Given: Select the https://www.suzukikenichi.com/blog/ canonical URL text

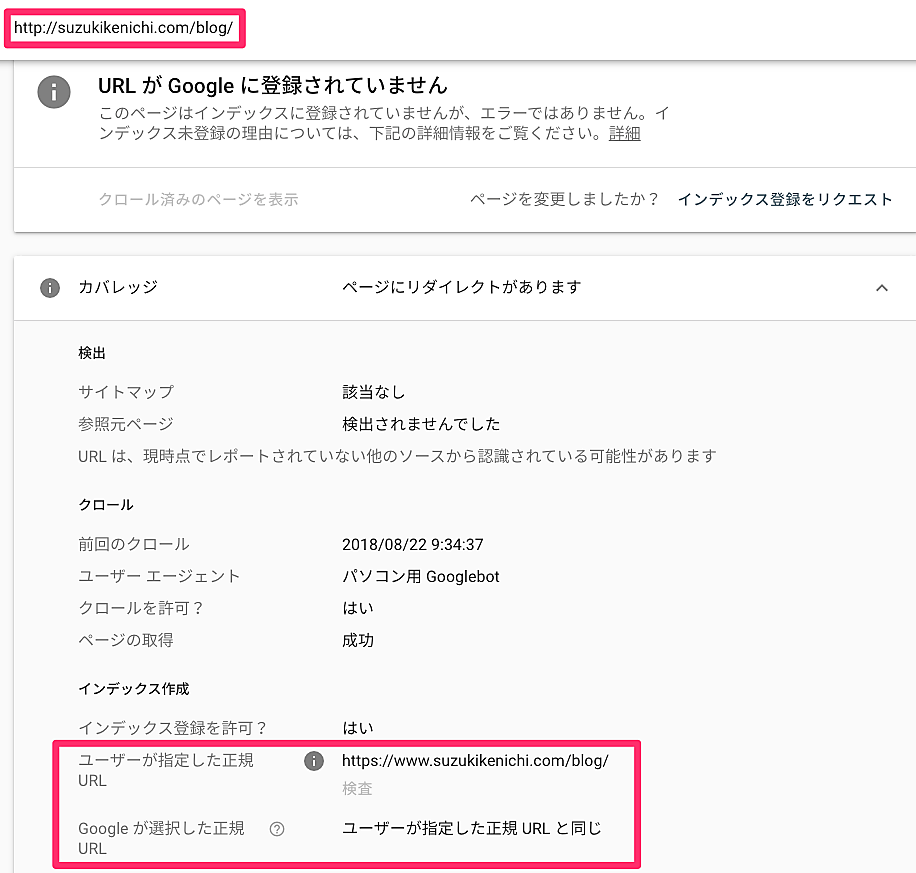Looking at the screenshot, I should point(475,760).
